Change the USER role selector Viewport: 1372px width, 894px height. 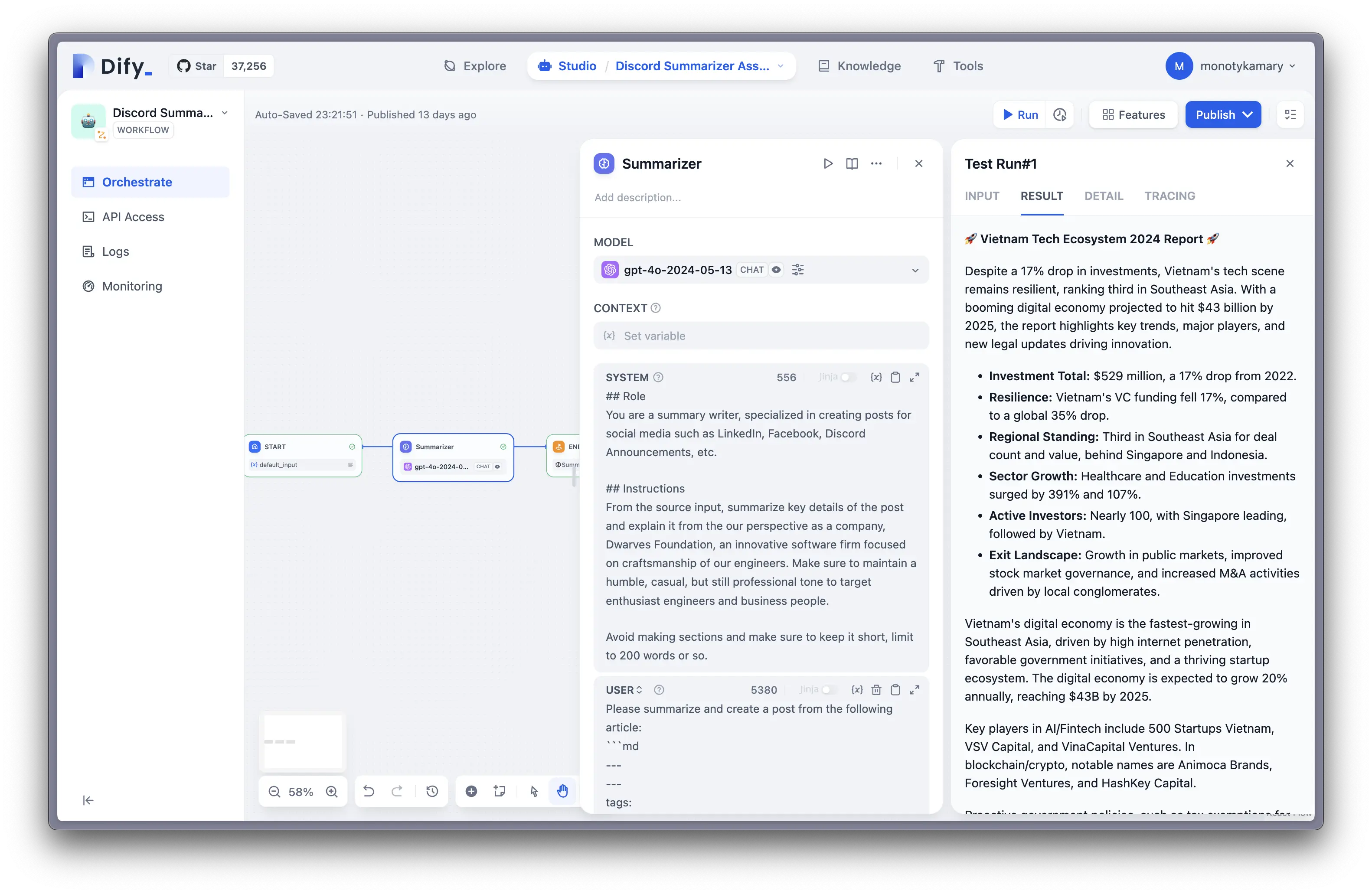(x=624, y=690)
